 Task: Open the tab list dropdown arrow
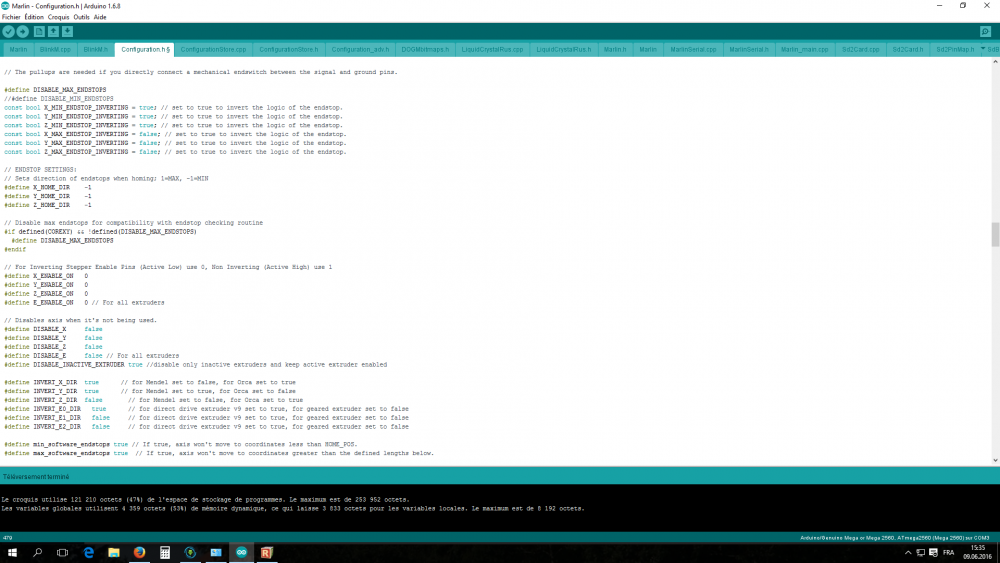[983, 49]
